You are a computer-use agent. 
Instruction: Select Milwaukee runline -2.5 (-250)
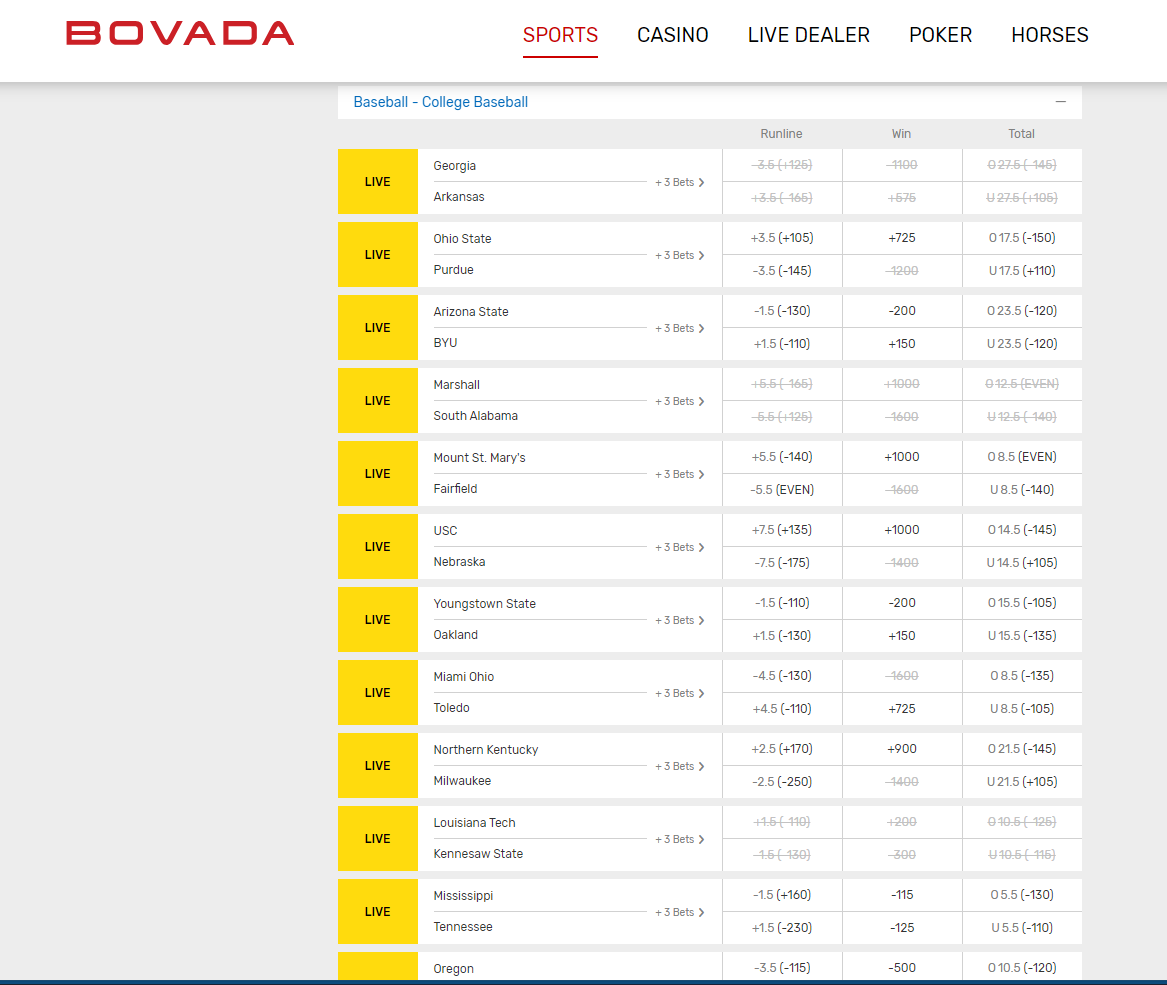(x=782, y=782)
